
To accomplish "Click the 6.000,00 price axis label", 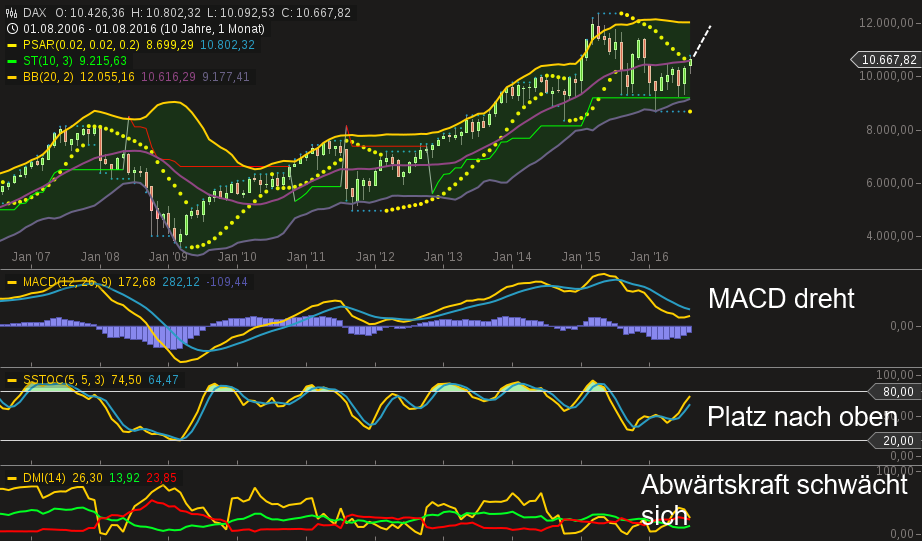I will click(x=890, y=183).
